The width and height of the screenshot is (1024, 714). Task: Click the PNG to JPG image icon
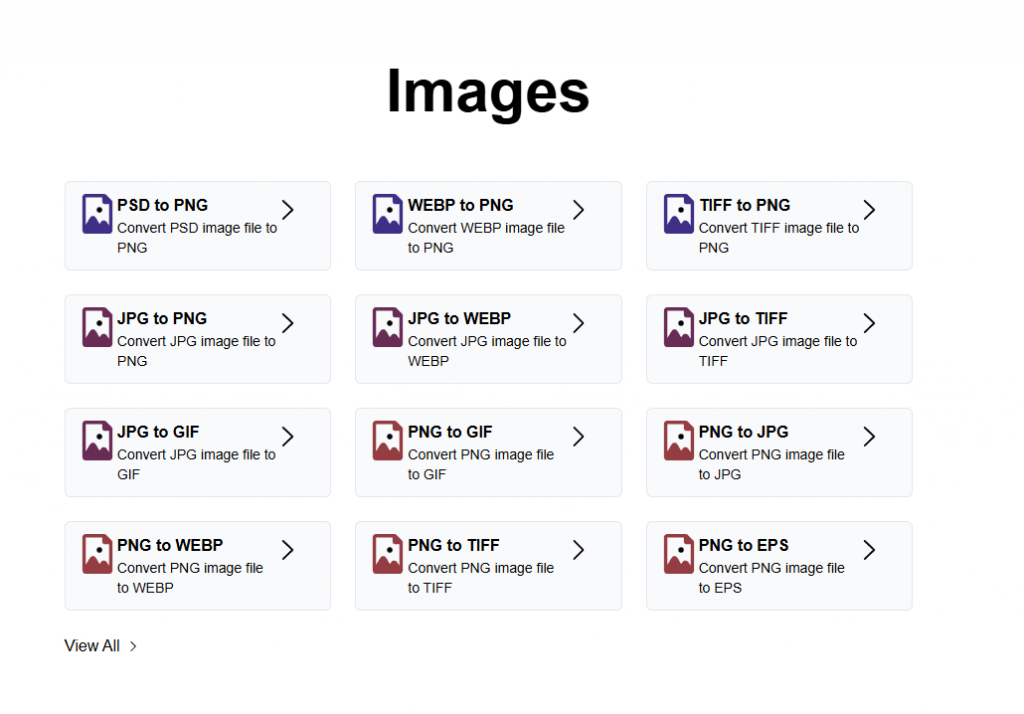point(679,441)
